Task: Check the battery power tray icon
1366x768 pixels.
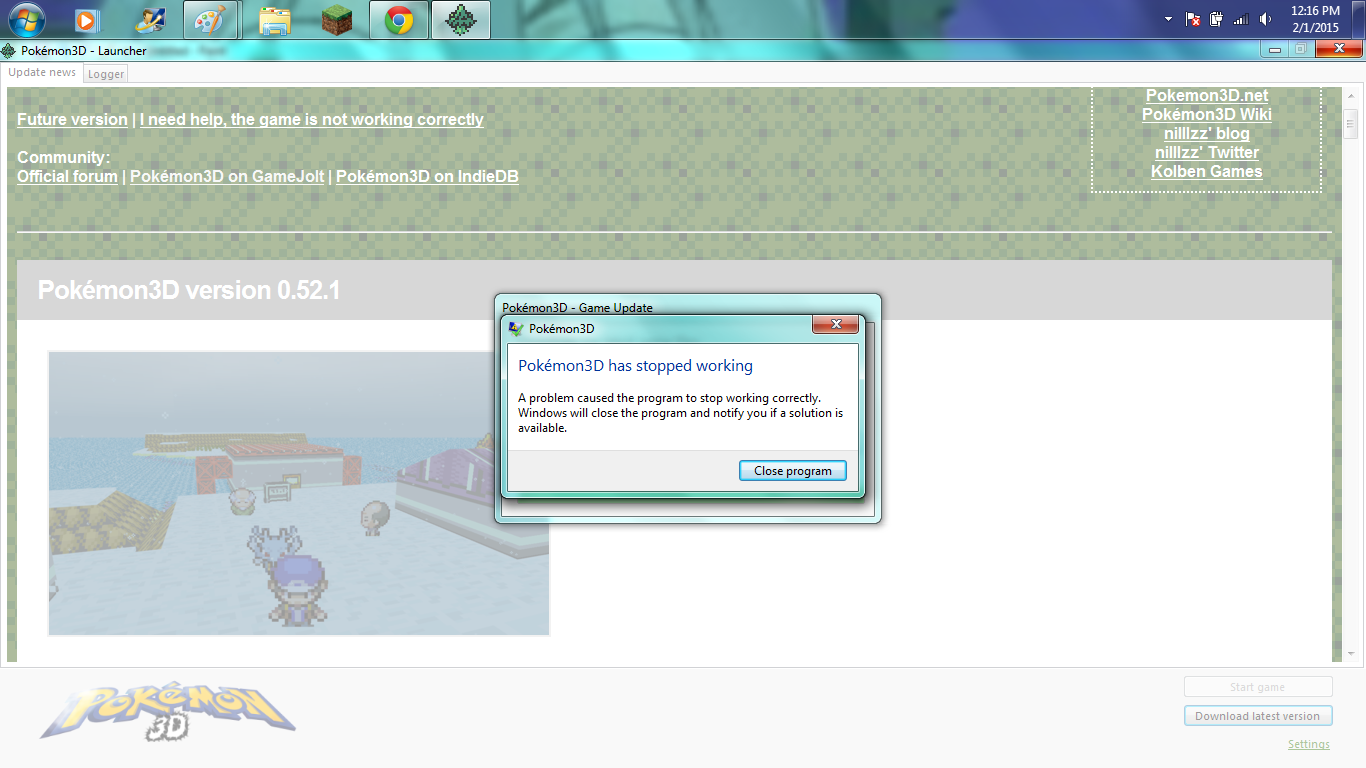Action: [1217, 19]
